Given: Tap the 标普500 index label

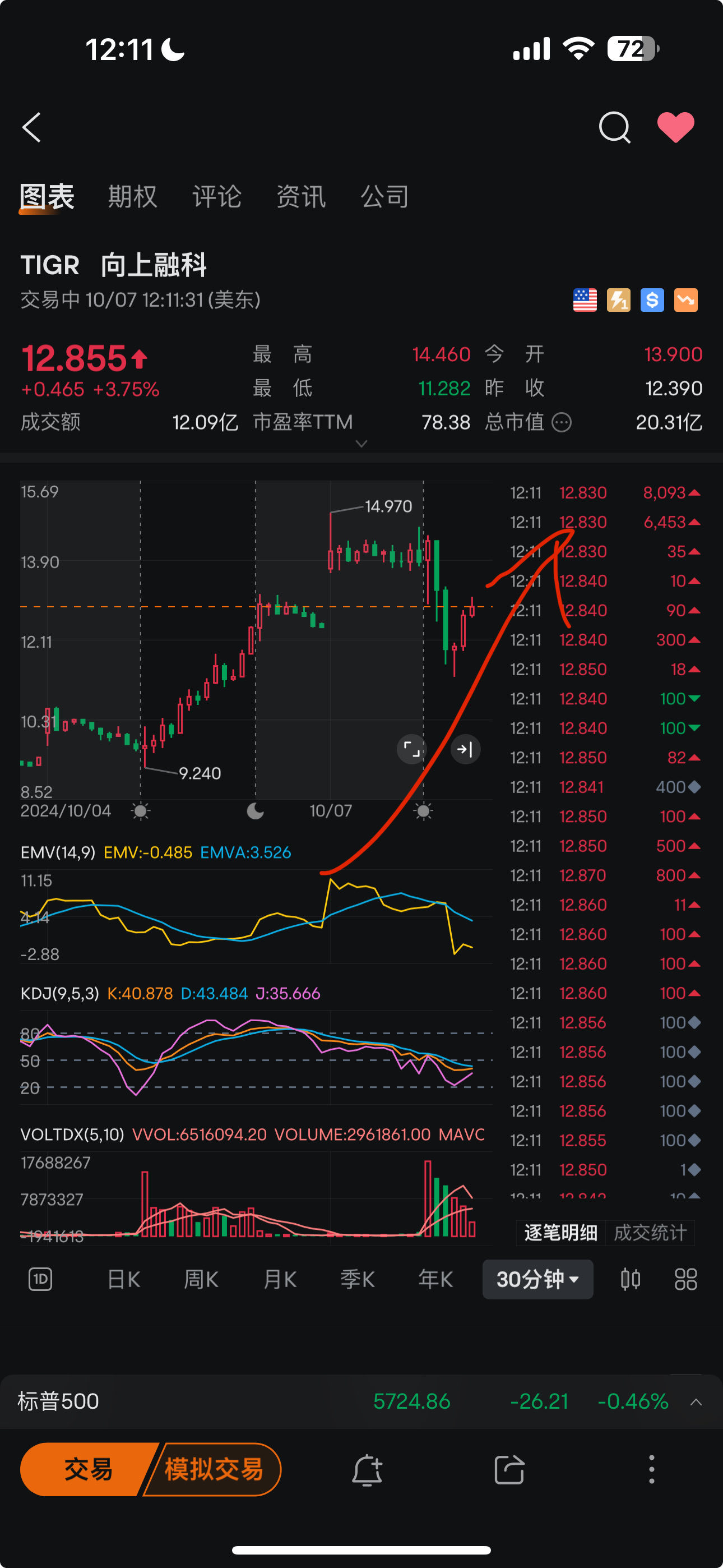Looking at the screenshot, I should click(58, 1401).
